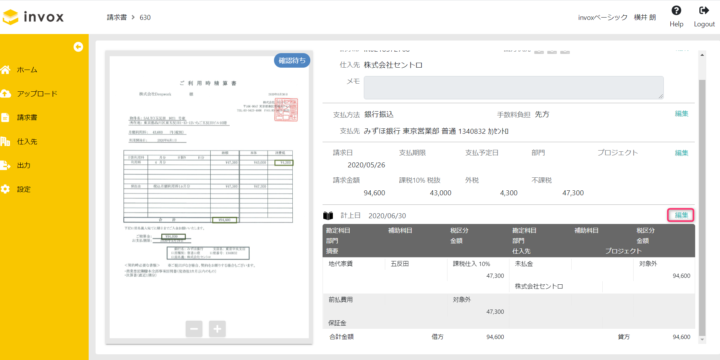Click the scrollbar down arrow
This screenshot has width=720, height=360.
701,339
